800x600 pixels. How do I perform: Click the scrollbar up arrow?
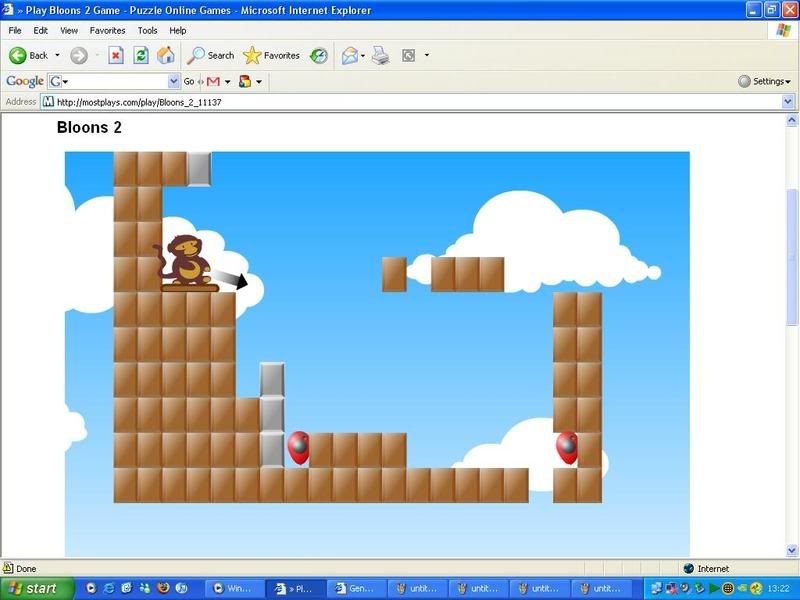[x=792, y=120]
